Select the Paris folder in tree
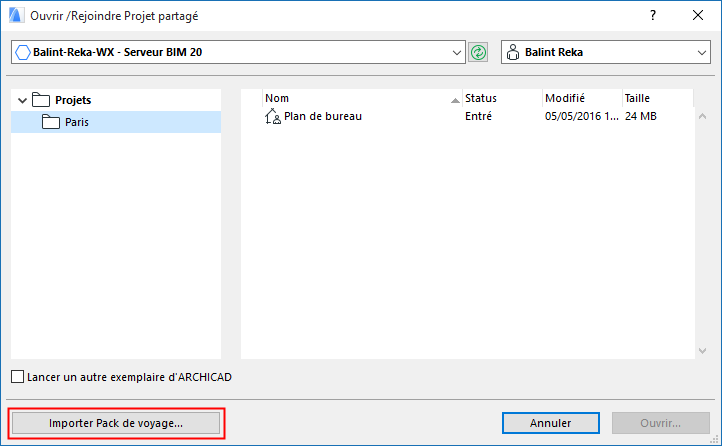 pyautogui.click(x=77, y=122)
